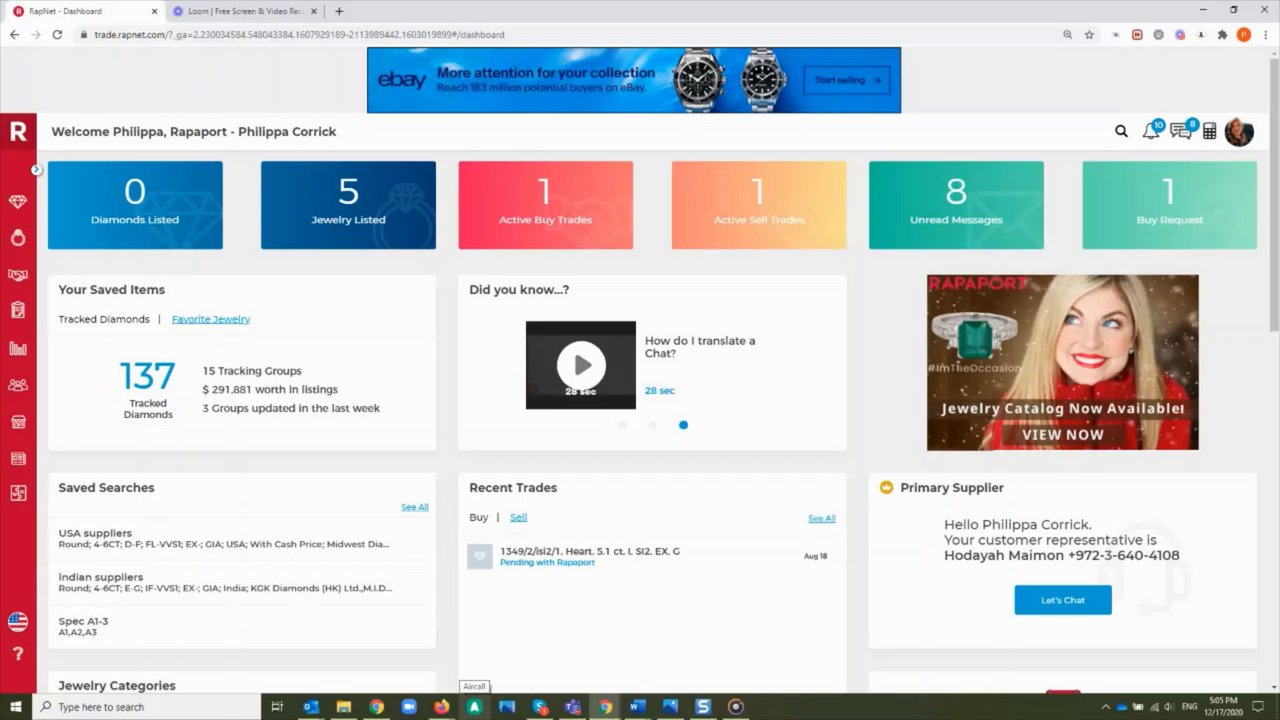Open the Jewelry Listed tile
This screenshot has height=720, width=1280.
tap(348, 205)
